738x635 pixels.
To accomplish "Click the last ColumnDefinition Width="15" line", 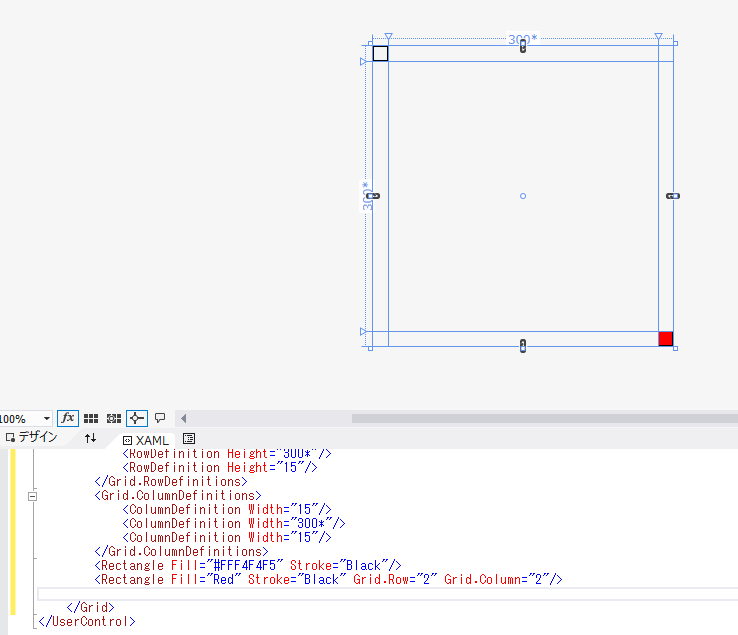I will (x=227, y=538).
